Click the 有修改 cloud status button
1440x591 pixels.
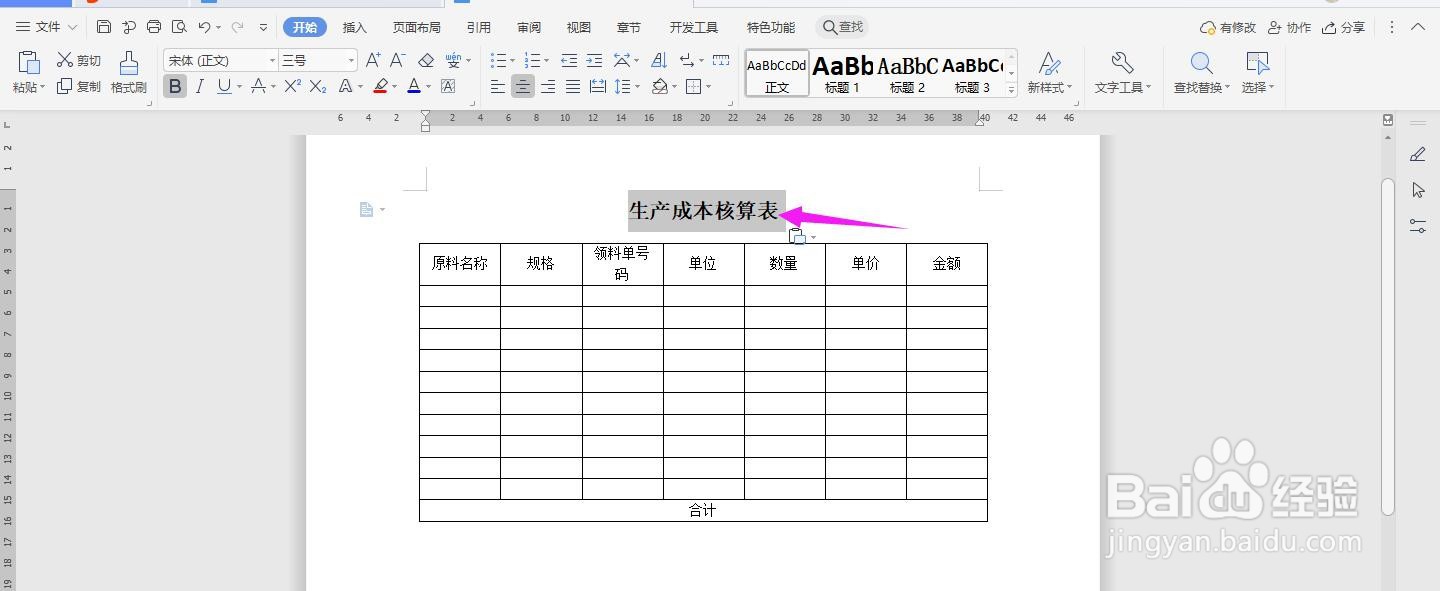point(1227,27)
